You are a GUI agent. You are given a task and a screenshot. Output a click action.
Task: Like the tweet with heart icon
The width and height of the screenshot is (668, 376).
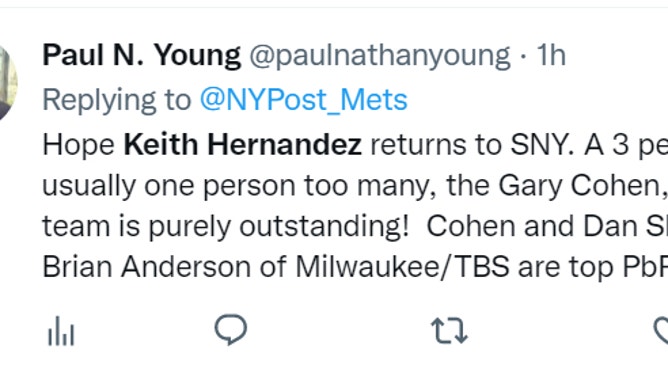661,330
